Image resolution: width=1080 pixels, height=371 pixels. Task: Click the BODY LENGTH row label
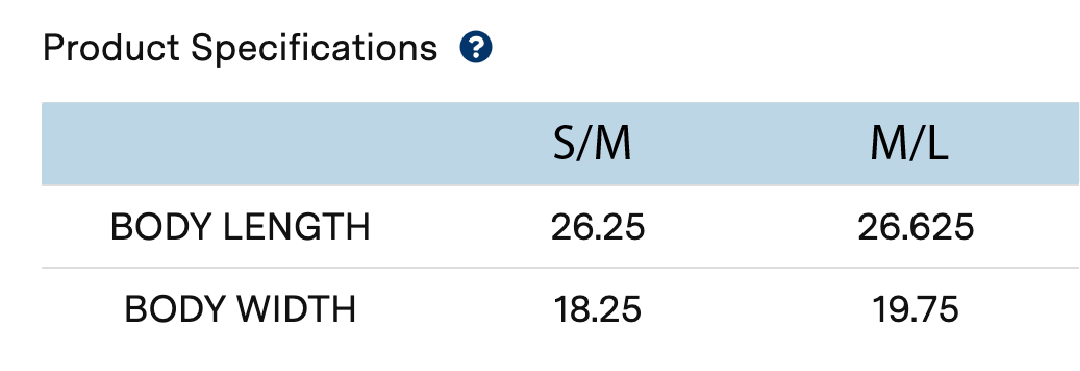pyautogui.click(x=240, y=227)
